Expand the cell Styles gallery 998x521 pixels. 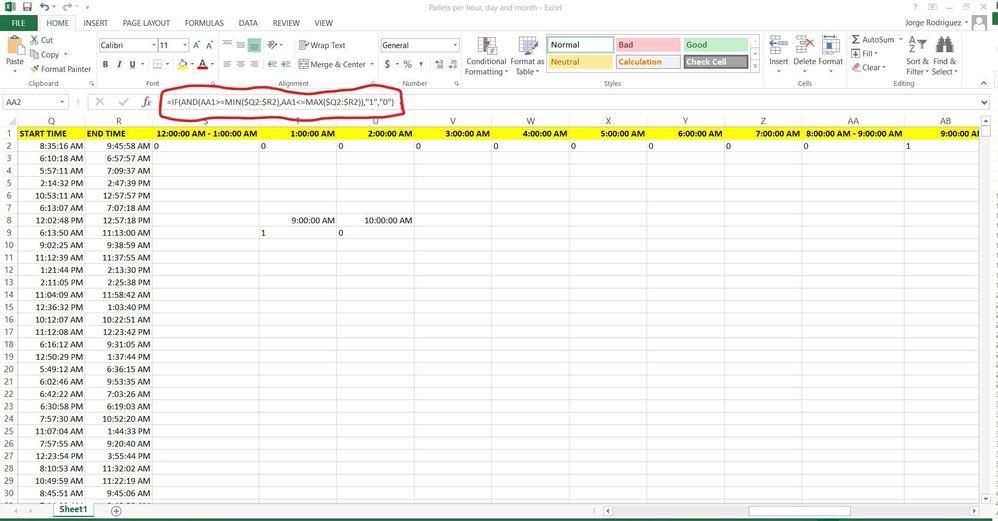[x=756, y=66]
